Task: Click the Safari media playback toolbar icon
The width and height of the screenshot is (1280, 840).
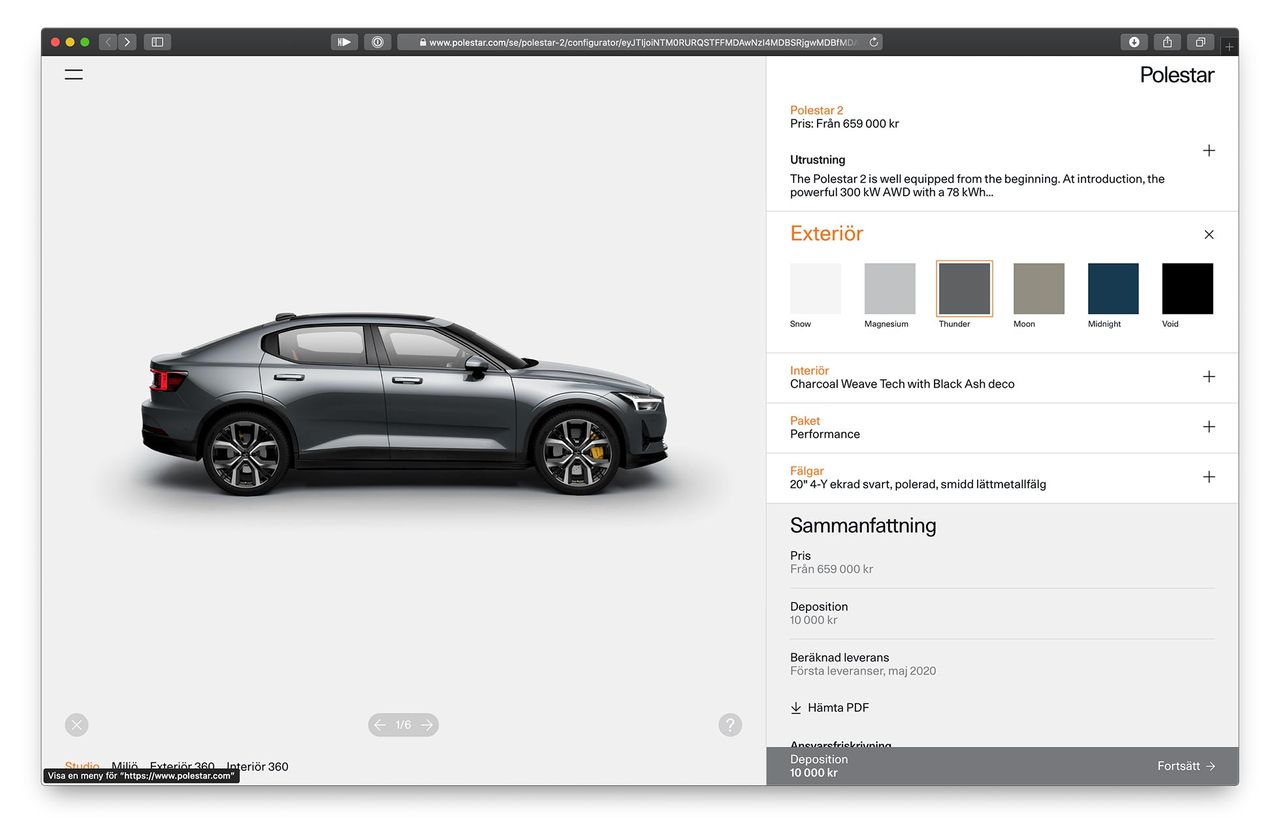Action: (344, 42)
